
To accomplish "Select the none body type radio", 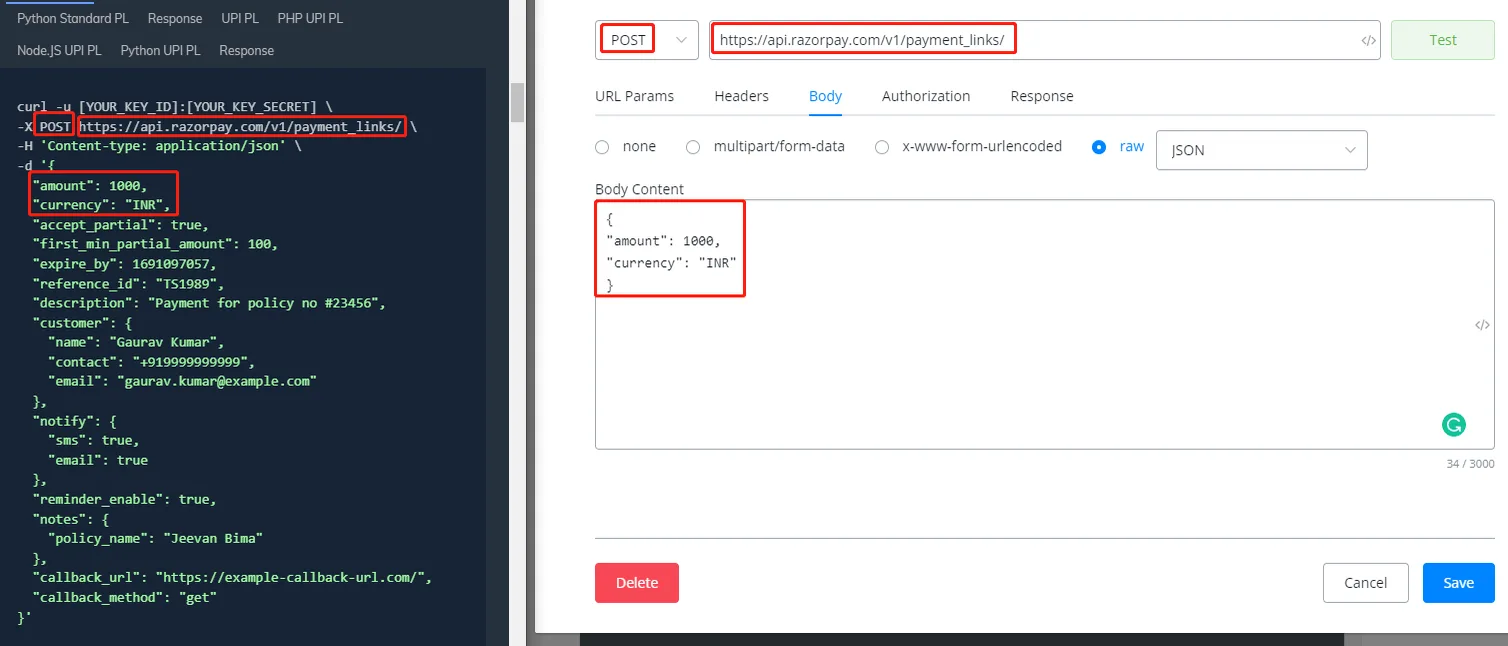I will point(602,147).
